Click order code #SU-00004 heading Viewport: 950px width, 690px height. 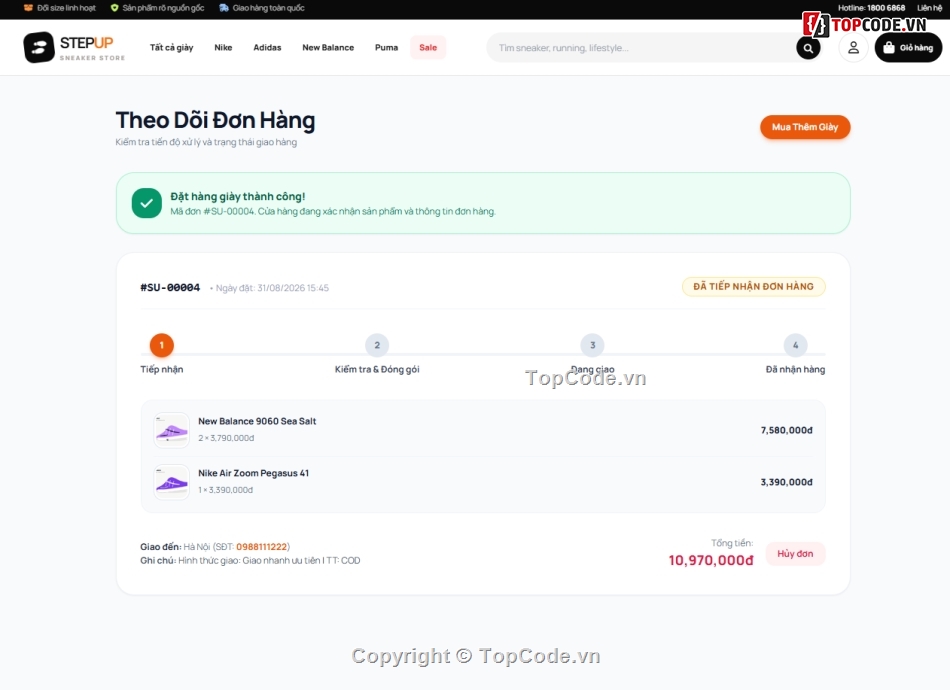170,287
